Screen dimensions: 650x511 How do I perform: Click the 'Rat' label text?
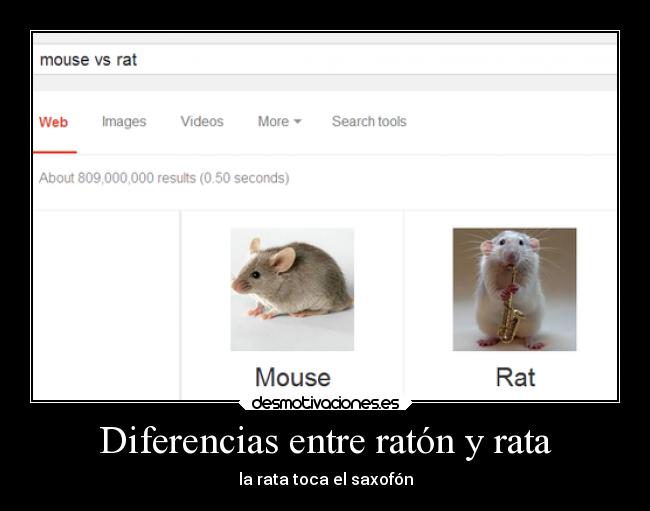[515, 377]
